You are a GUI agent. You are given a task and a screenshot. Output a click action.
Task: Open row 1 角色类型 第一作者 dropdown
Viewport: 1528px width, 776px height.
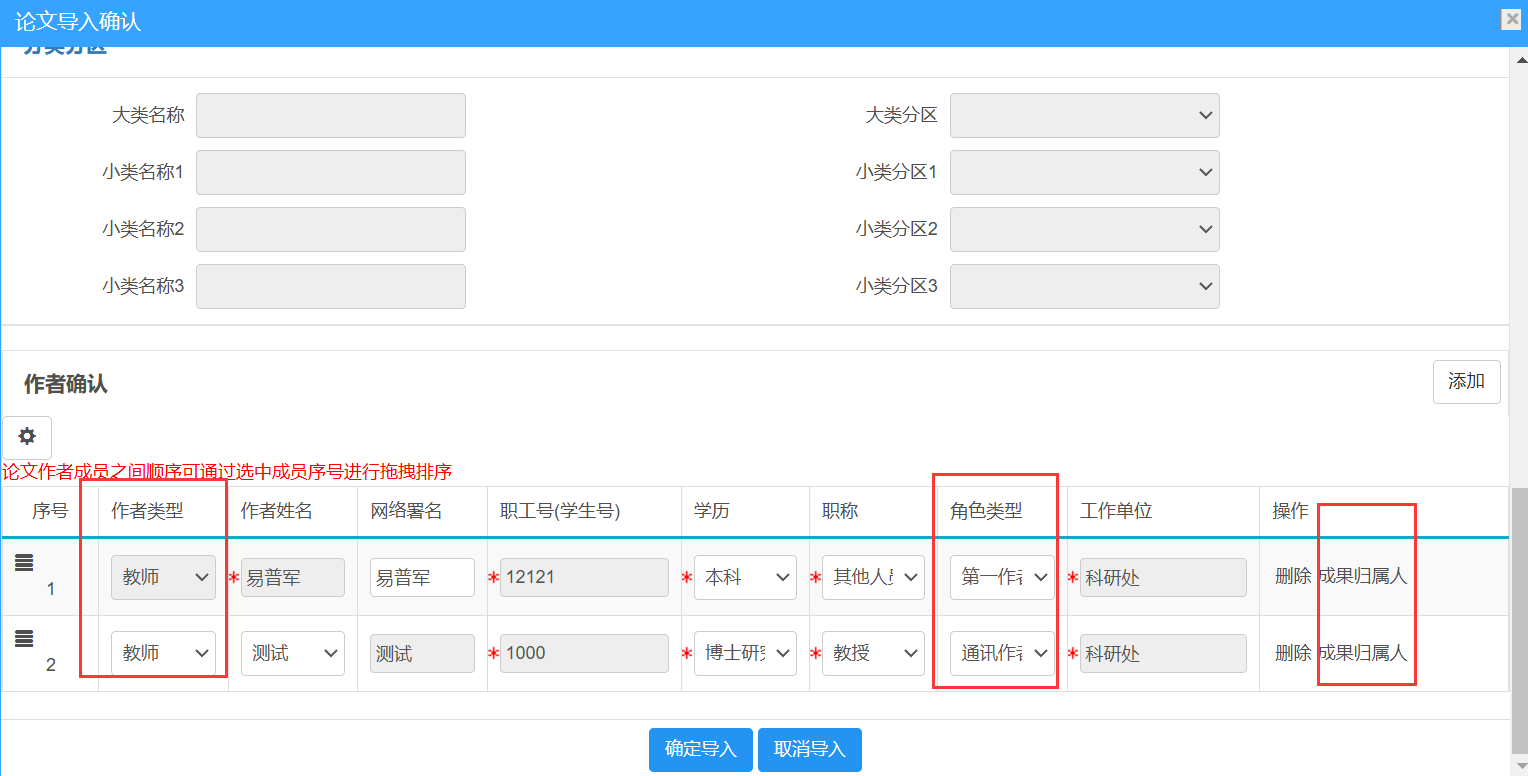pos(1002,578)
